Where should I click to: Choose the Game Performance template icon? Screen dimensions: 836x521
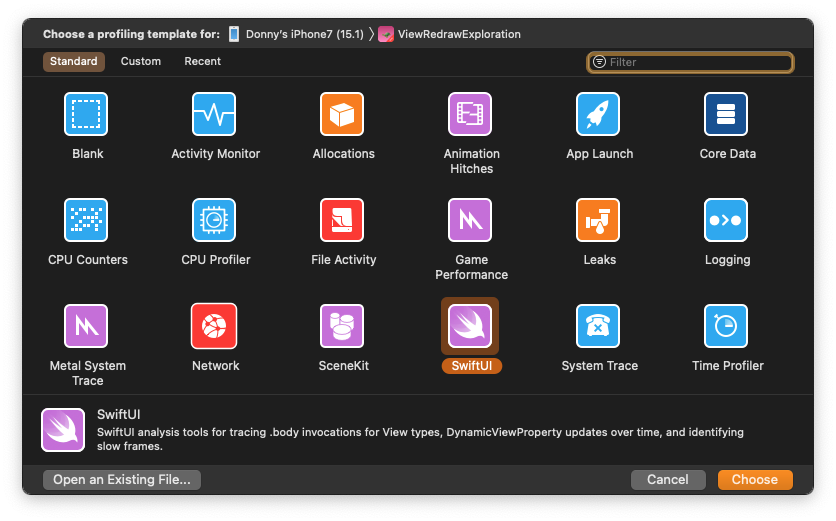(470, 220)
